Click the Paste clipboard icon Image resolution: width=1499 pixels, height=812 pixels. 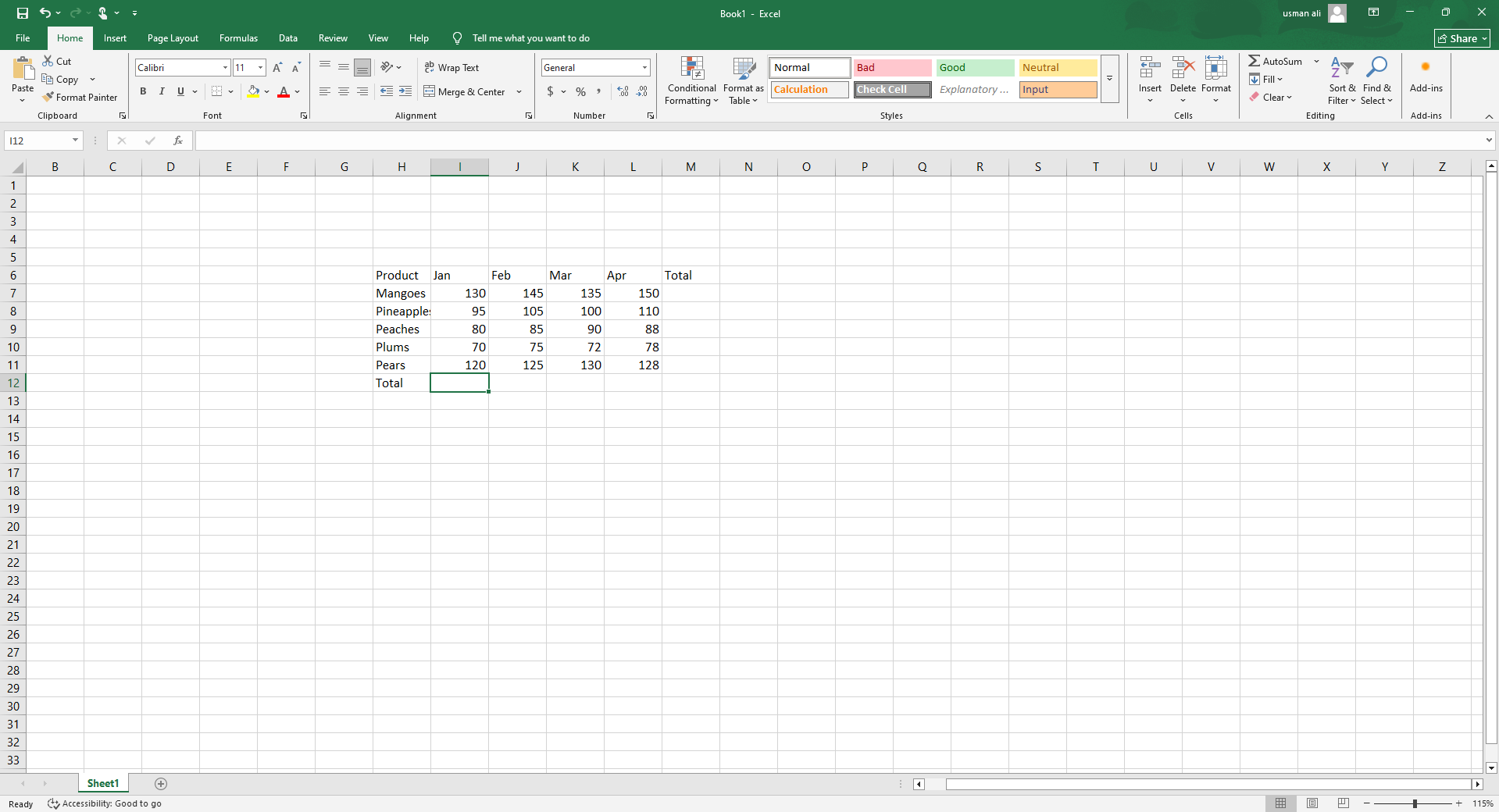[x=23, y=69]
